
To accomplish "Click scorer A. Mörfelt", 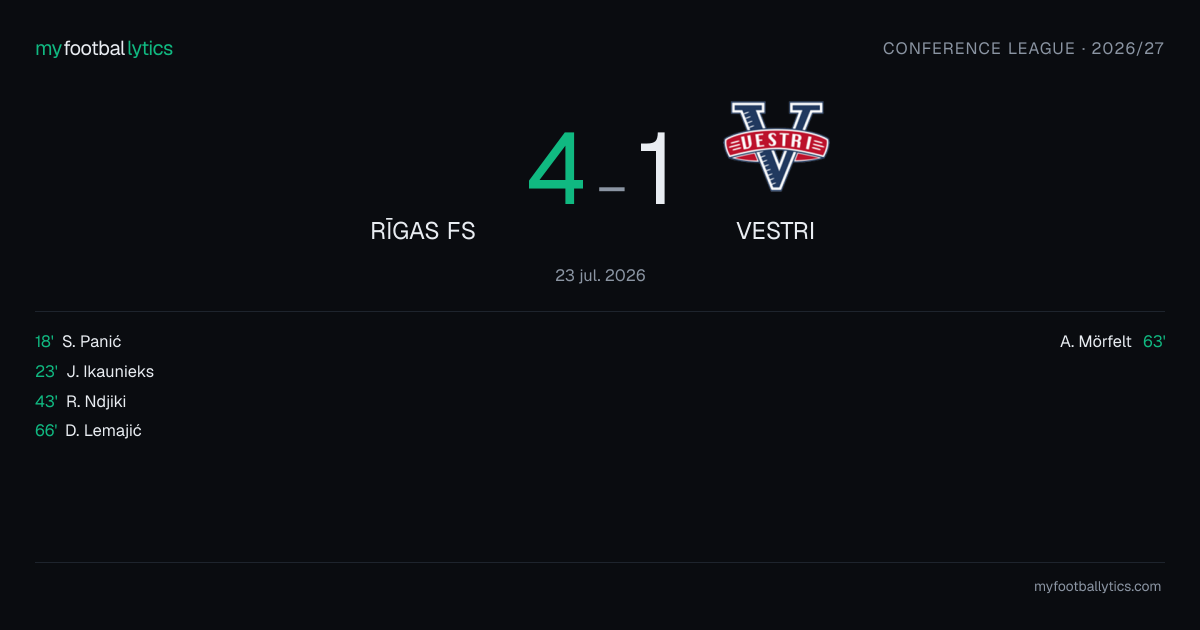I will coord(1096,341).
